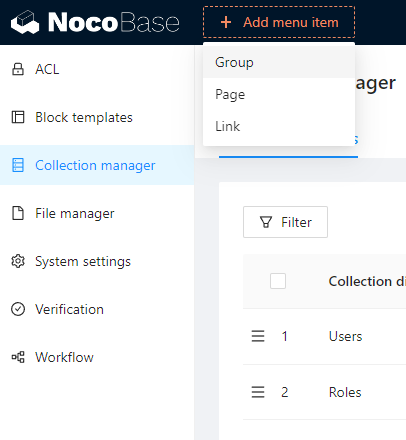406x440 pixels.
Task: Click the File manager document icon
Action: (x=18, y=213)
